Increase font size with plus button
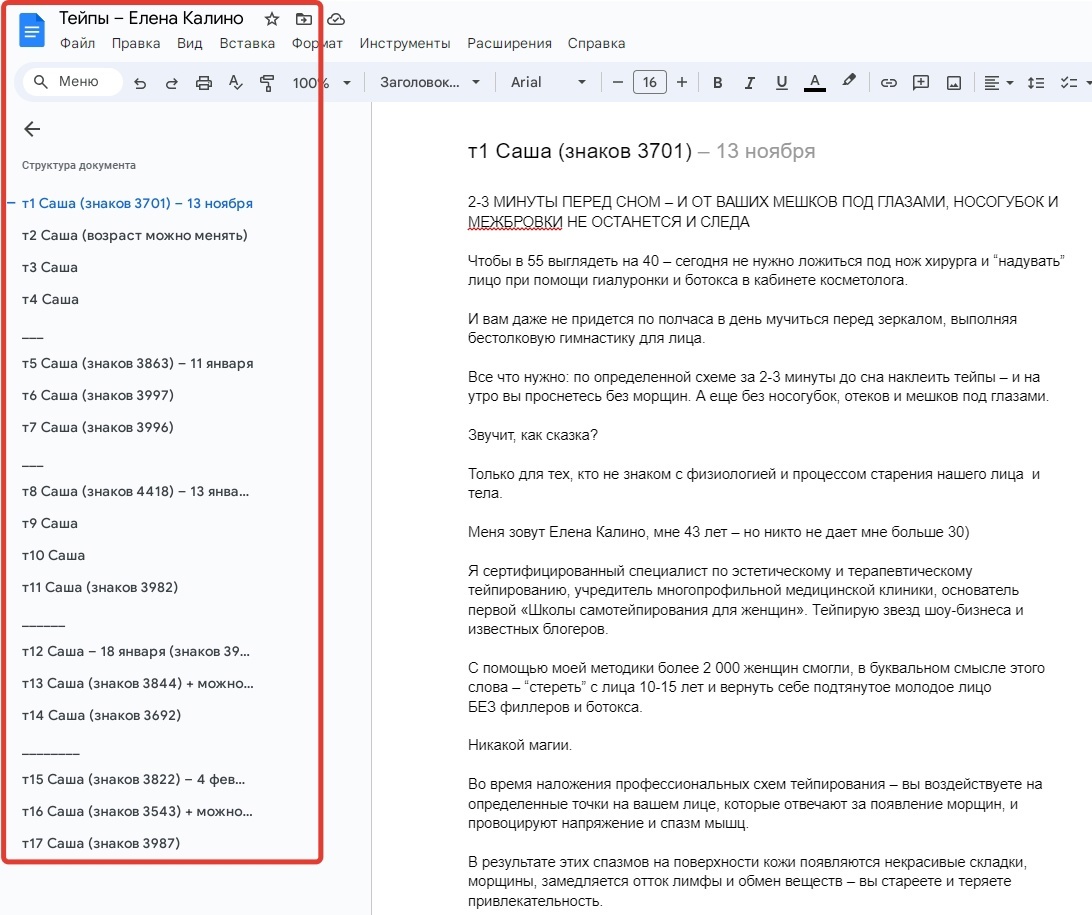This screenshot has width=1092, height=915. [x=682, y=82]
